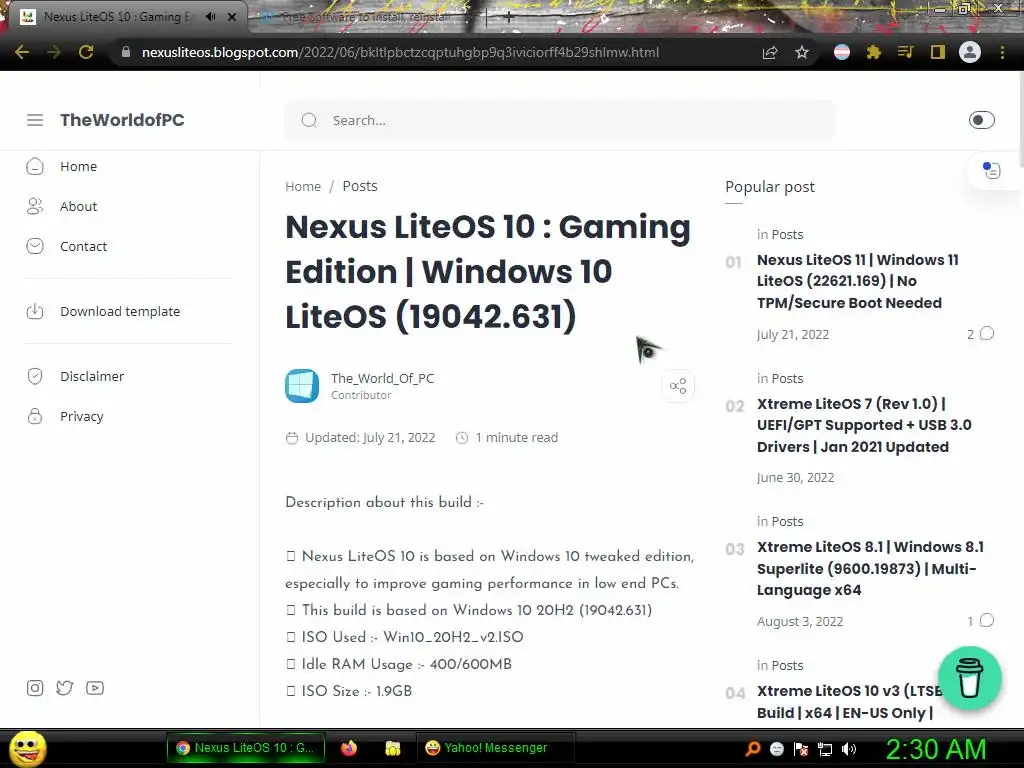Viewport: 1024px width, 768px height.
Task: Open the Chrome profile avatar
Action: click(970, 52)
